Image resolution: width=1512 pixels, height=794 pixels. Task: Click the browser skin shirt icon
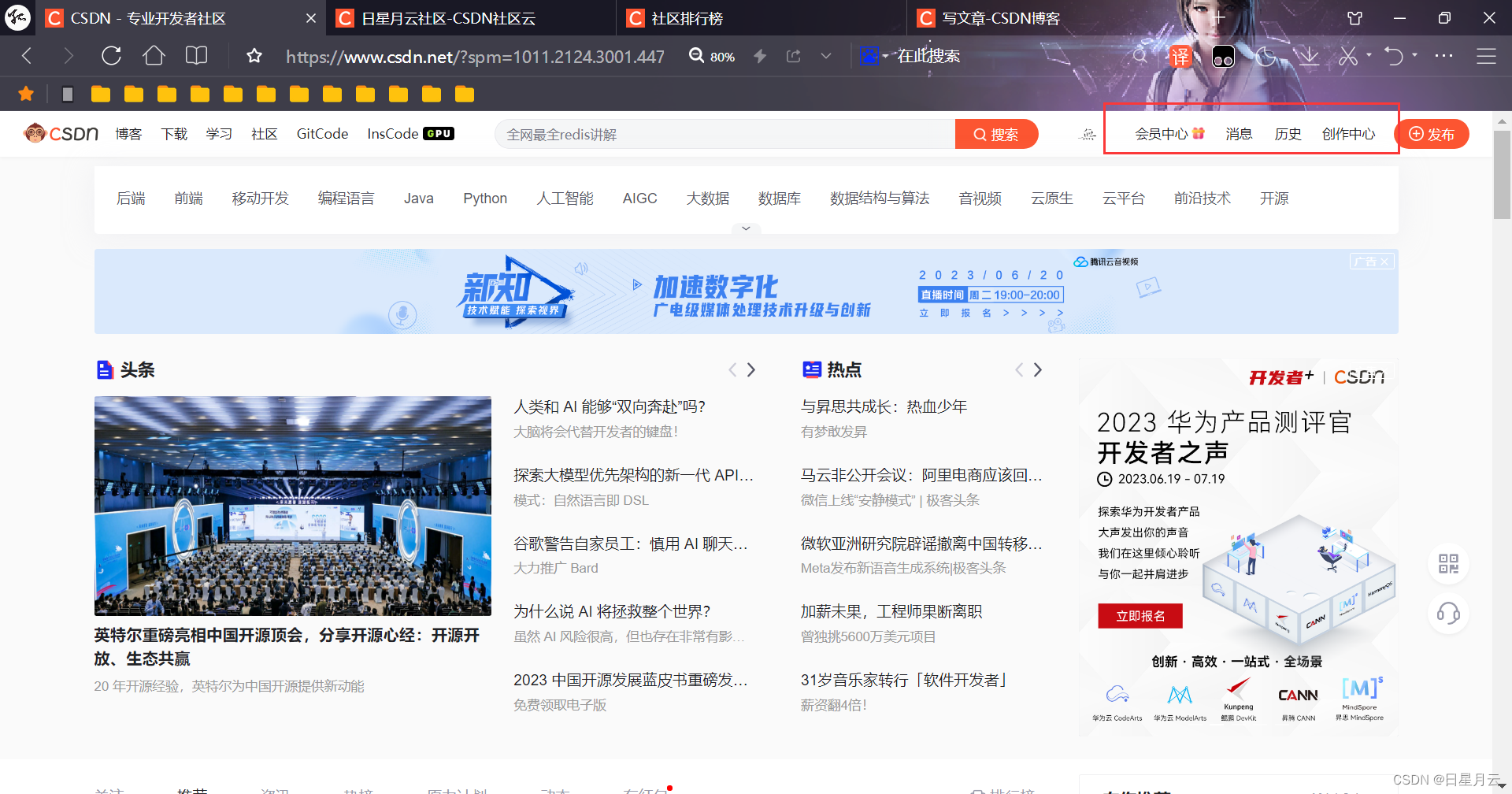(x=1355, y=17)
